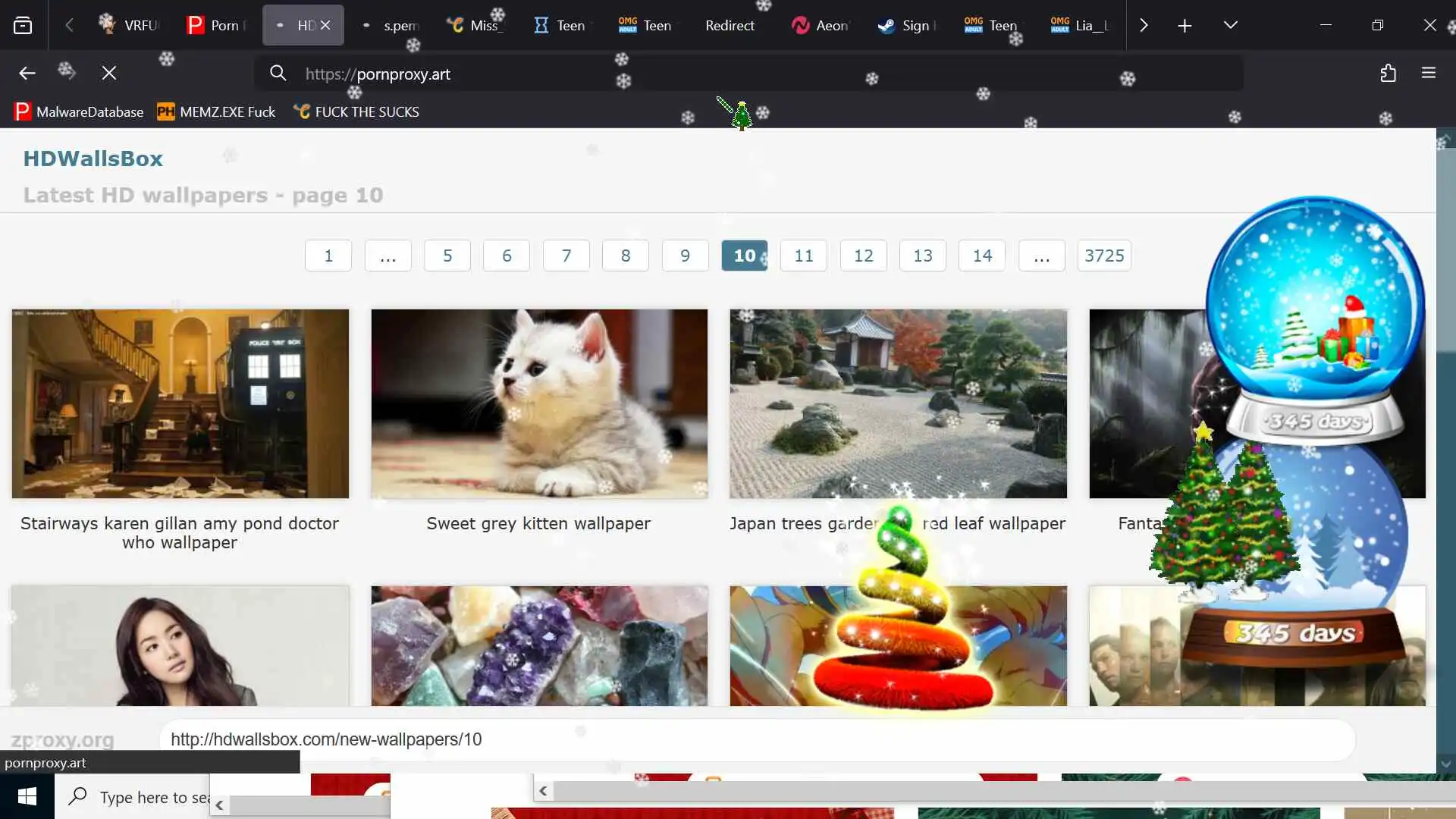
Task: Switch to the Aeon tab
Action: 821,26
